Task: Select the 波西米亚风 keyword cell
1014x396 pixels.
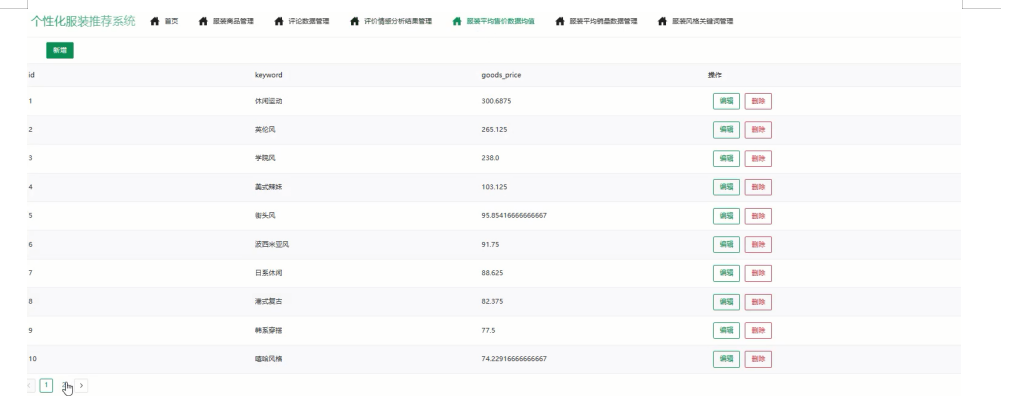Action: point(272,245)
